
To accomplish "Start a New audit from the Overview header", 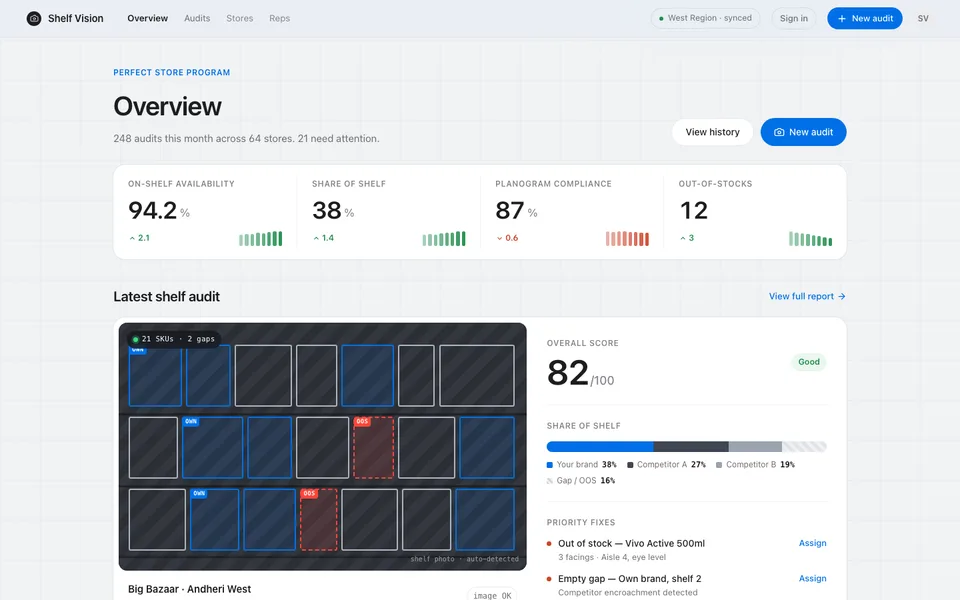I will click(x=803, y=132).
